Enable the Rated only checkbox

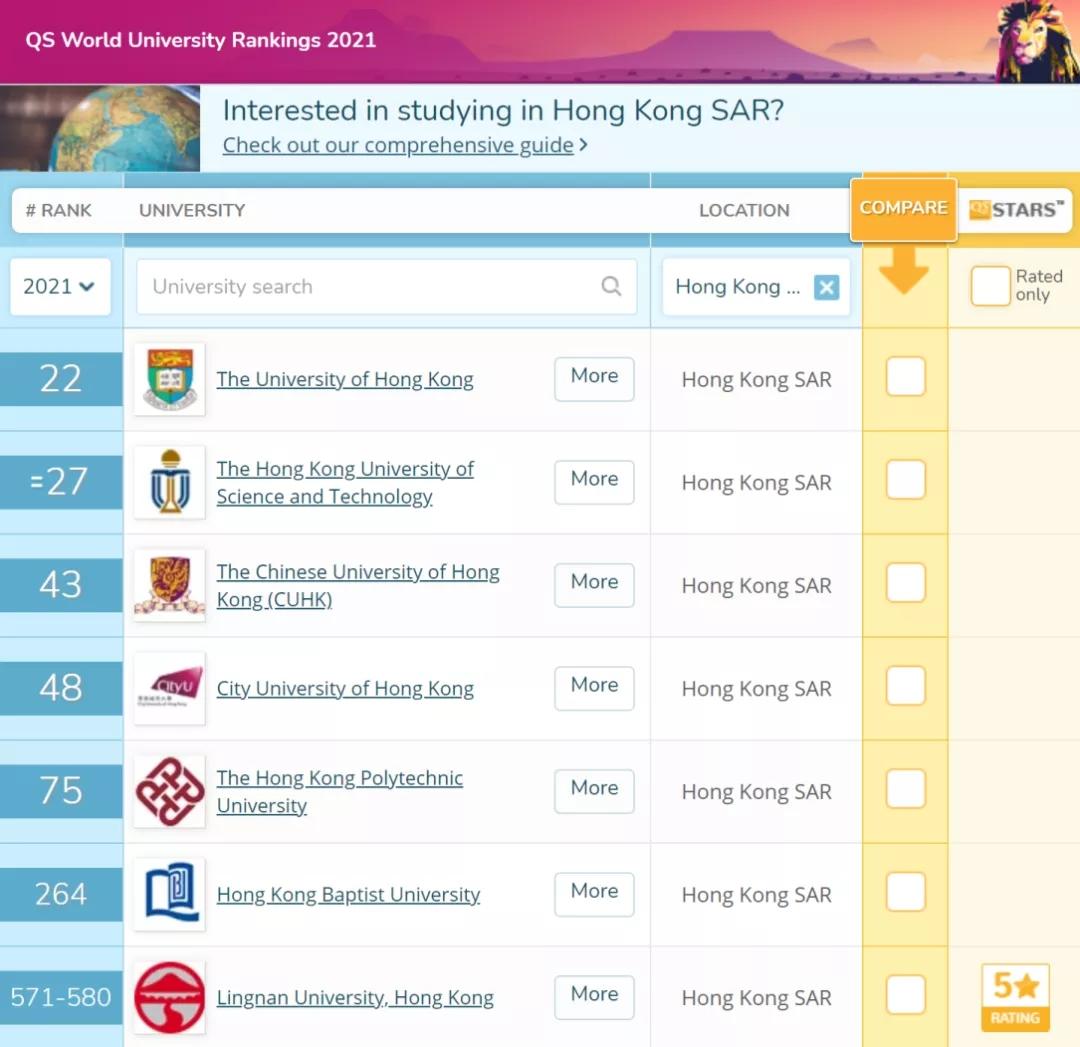click(990, 285)
